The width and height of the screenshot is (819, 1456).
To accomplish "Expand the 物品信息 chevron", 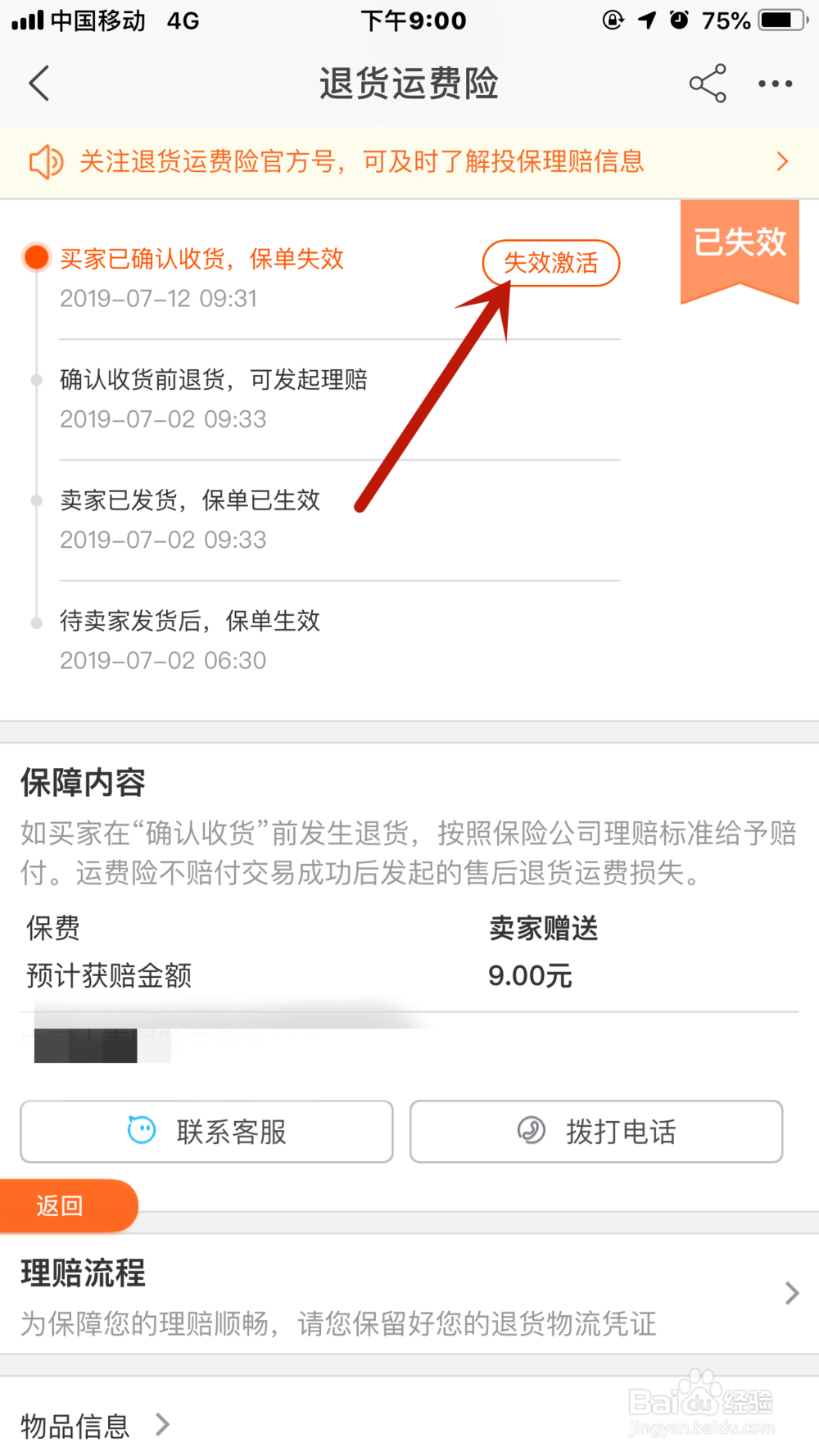I will (163, 1425).
